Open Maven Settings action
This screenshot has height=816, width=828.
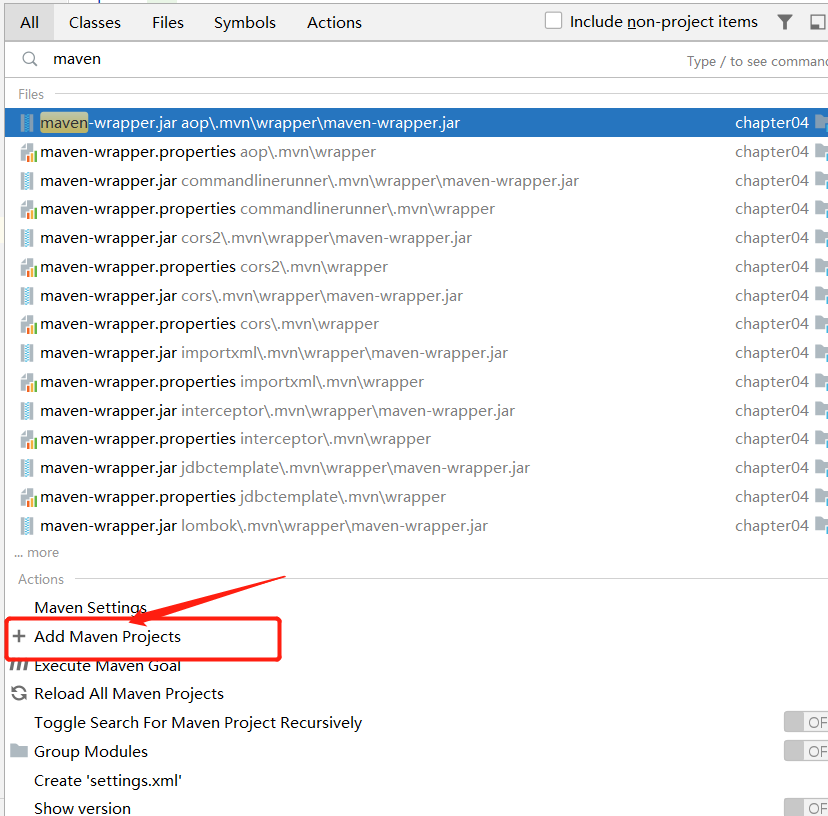point(90,607)
